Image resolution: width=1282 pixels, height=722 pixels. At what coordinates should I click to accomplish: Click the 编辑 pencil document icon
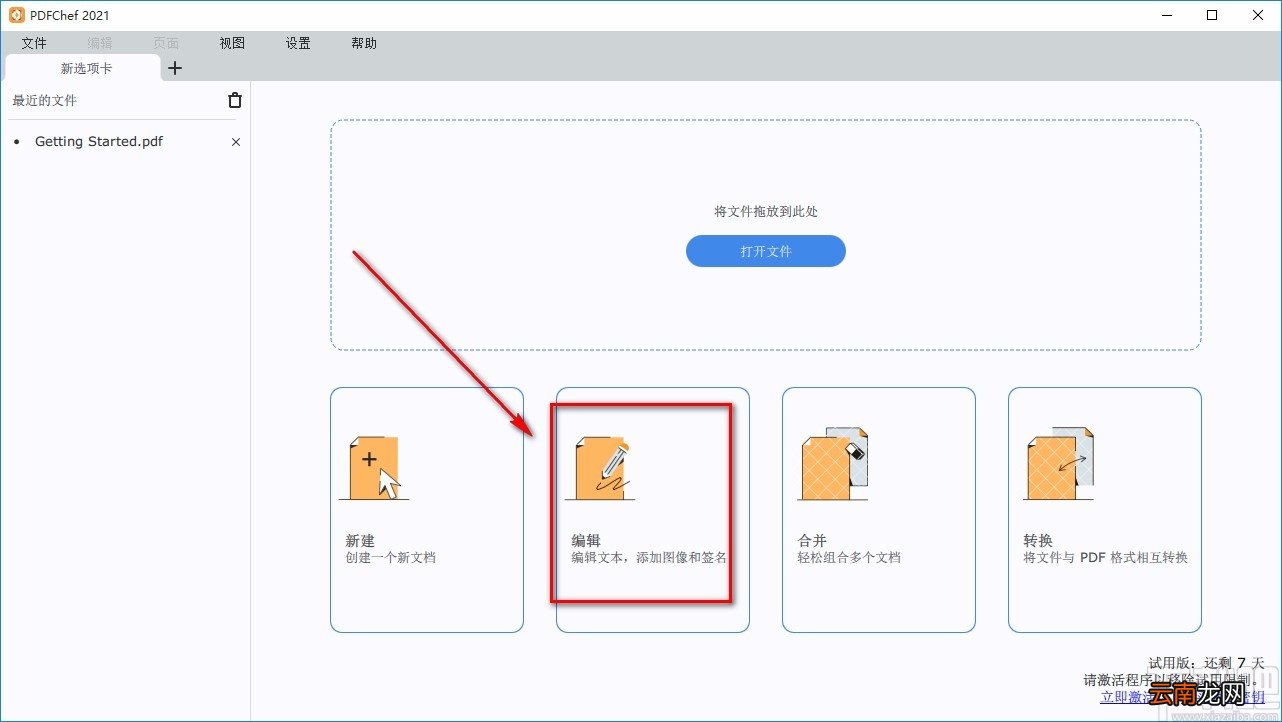point(601,468)
